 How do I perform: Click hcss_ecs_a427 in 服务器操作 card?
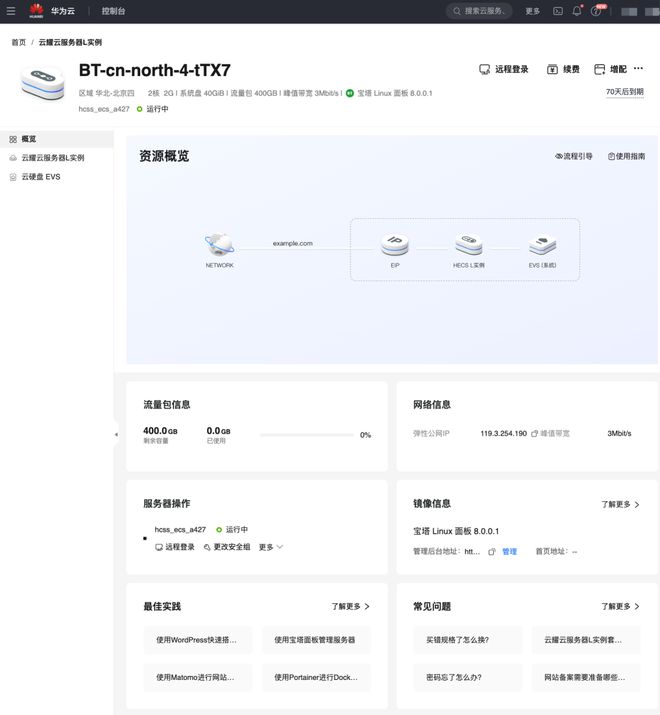click(x=180, y=529)
